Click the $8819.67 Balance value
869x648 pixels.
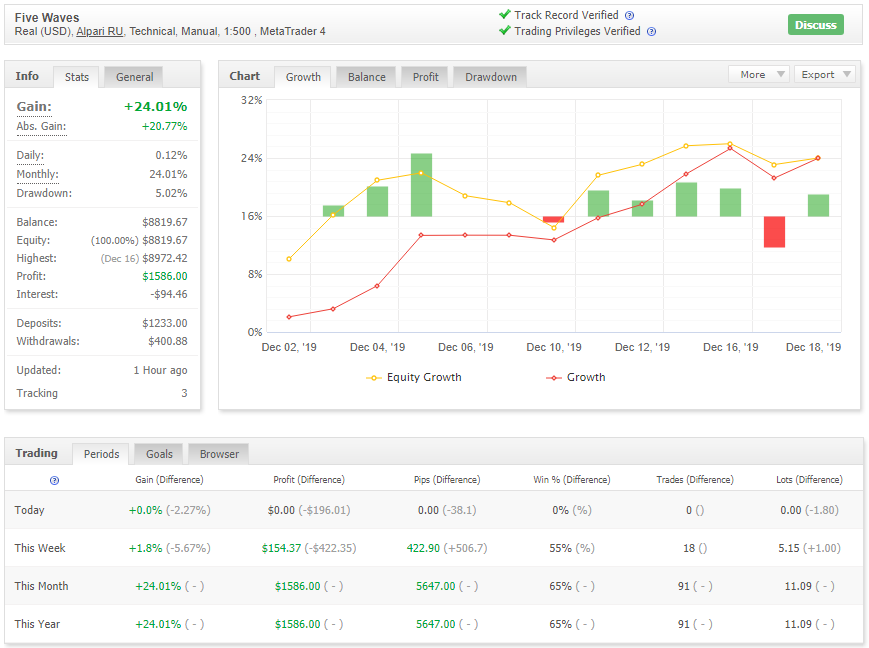(165, 222)
